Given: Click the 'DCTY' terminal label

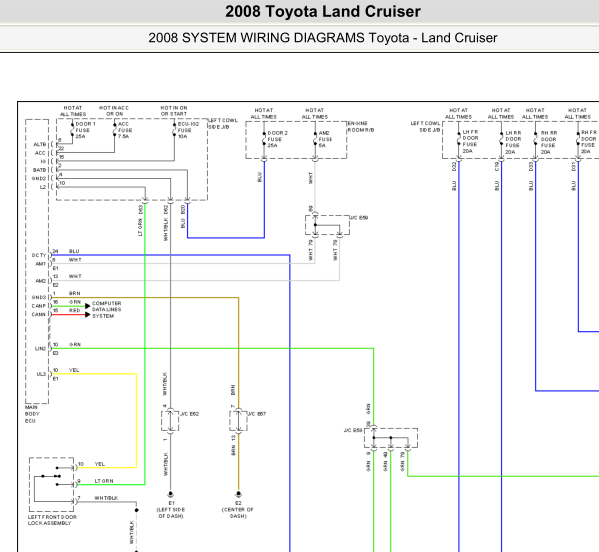Looking at the screenshot, I should (x=39, y=255).
